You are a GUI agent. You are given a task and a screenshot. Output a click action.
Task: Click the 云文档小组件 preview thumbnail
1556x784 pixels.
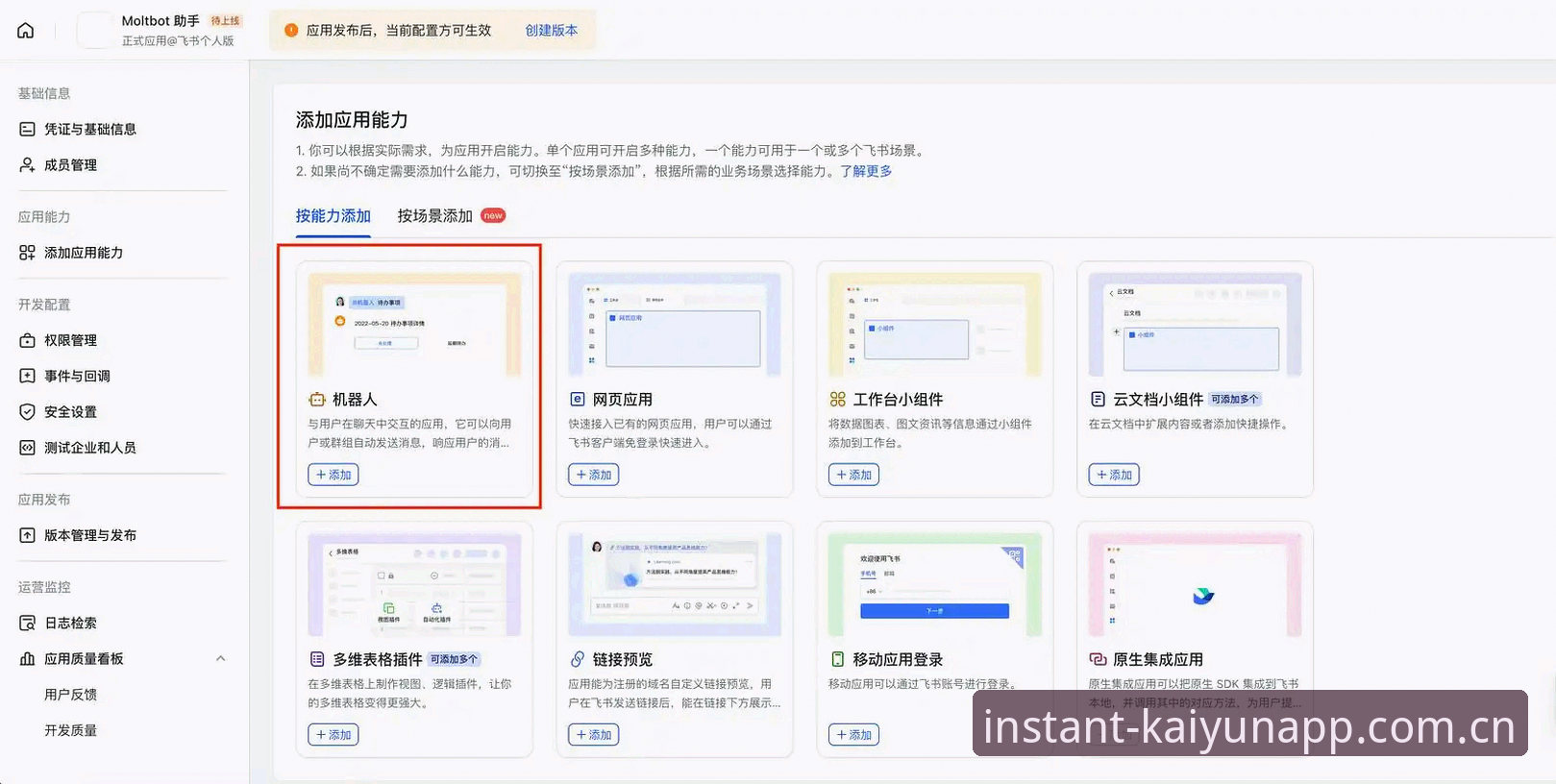click(x=1195, y=325)
